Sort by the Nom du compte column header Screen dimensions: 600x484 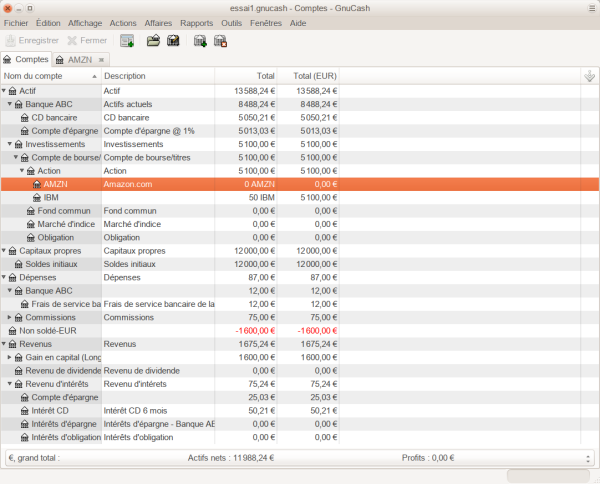pyautogui.click(x=50, y=76)
